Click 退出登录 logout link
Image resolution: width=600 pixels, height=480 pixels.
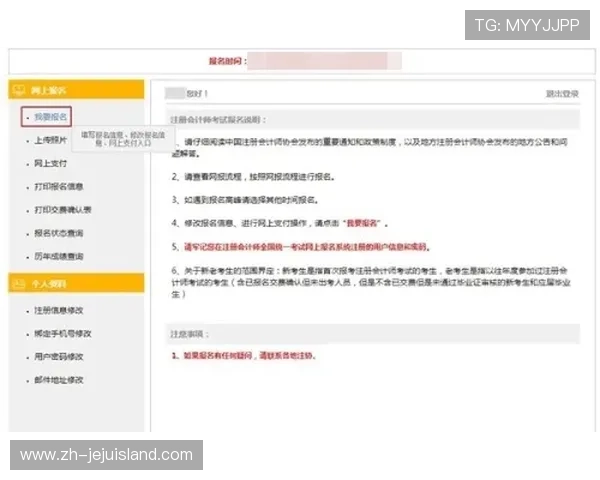pyautogui.click(x=562, y=94)
